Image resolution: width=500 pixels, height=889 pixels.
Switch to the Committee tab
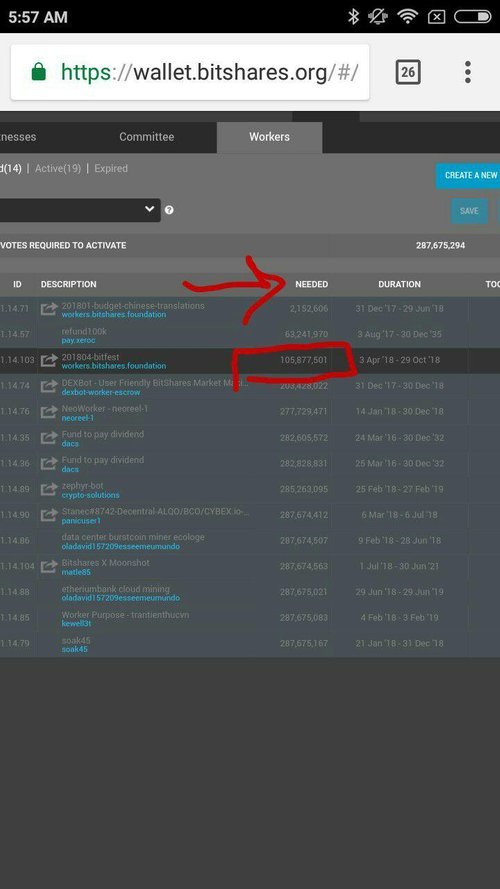[x=146, y=137]
